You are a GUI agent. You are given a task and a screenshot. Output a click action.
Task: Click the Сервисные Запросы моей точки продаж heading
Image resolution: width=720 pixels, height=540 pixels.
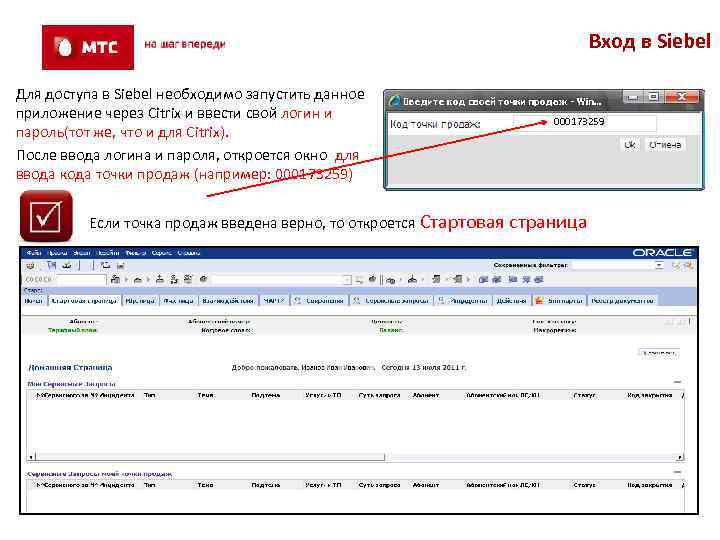coord(100,474)
